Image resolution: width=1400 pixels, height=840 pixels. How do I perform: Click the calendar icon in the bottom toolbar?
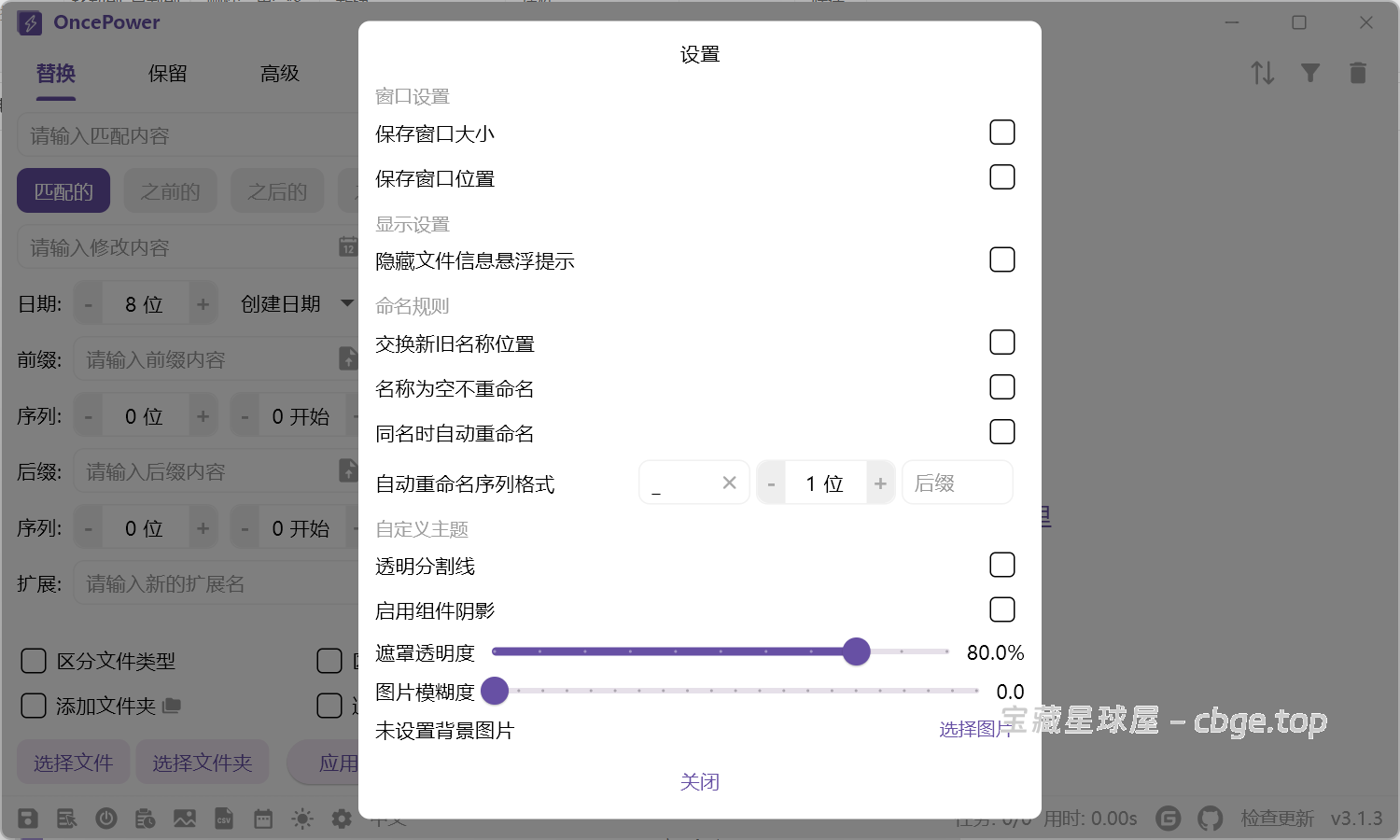pyautogui.click(x=263, y=819)
